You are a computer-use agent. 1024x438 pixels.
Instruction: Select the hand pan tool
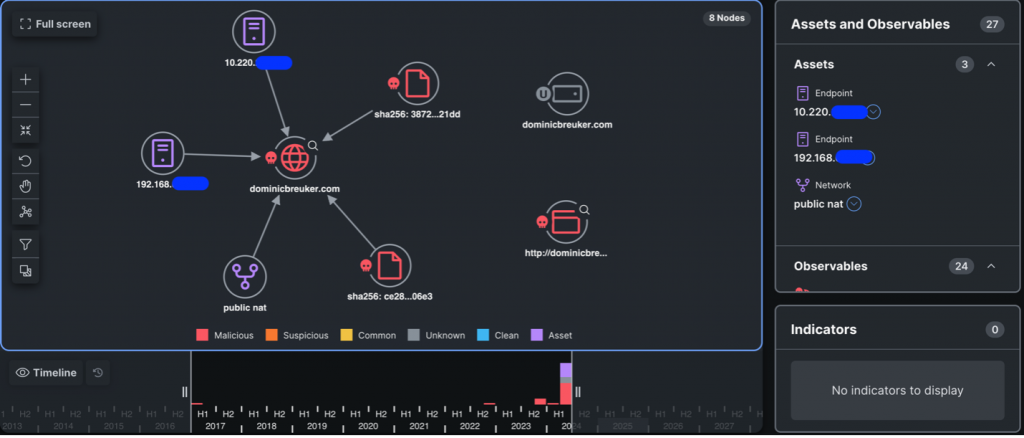tap(26, 186)
